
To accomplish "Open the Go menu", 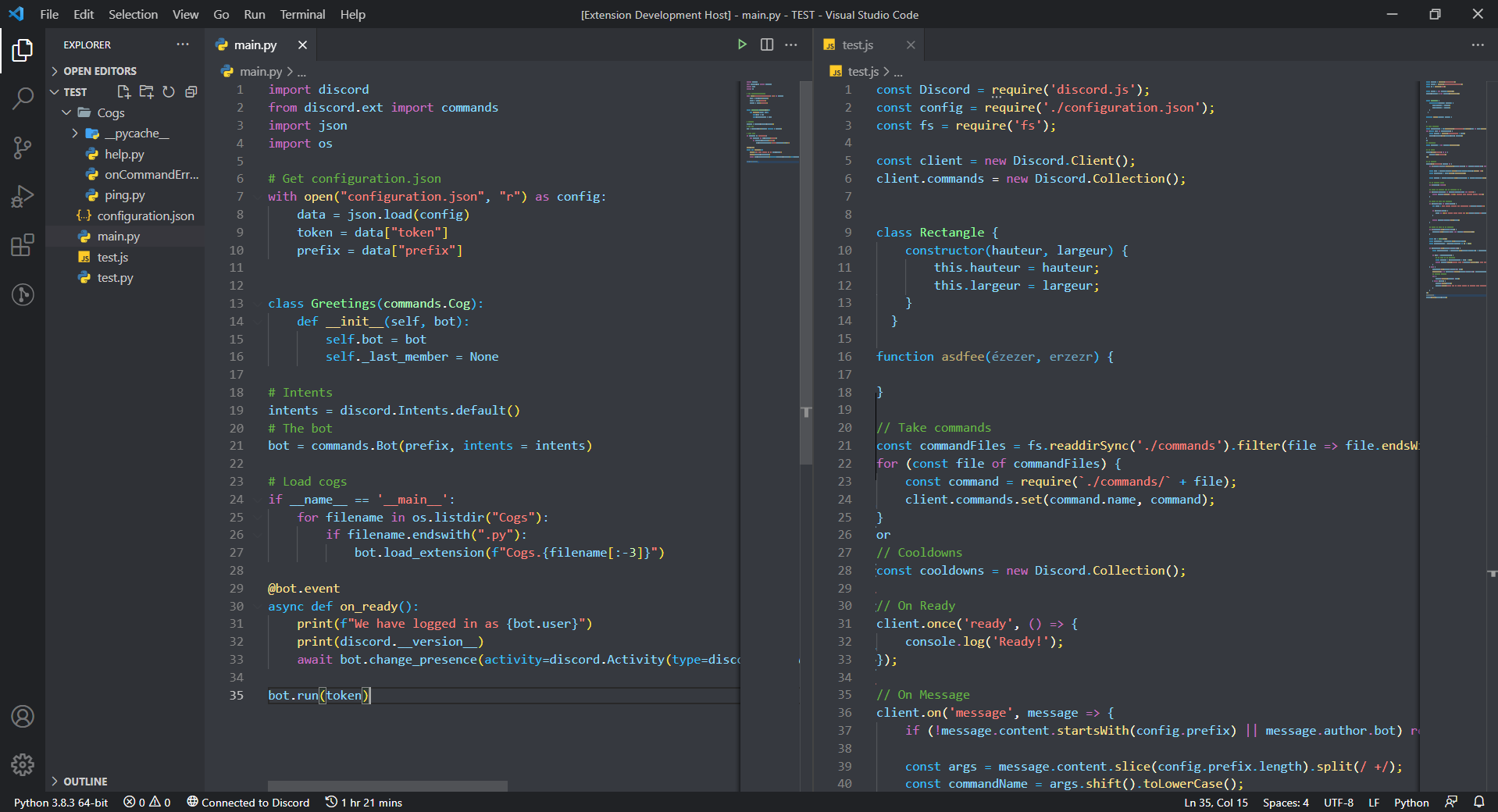I will click(221, 15).
